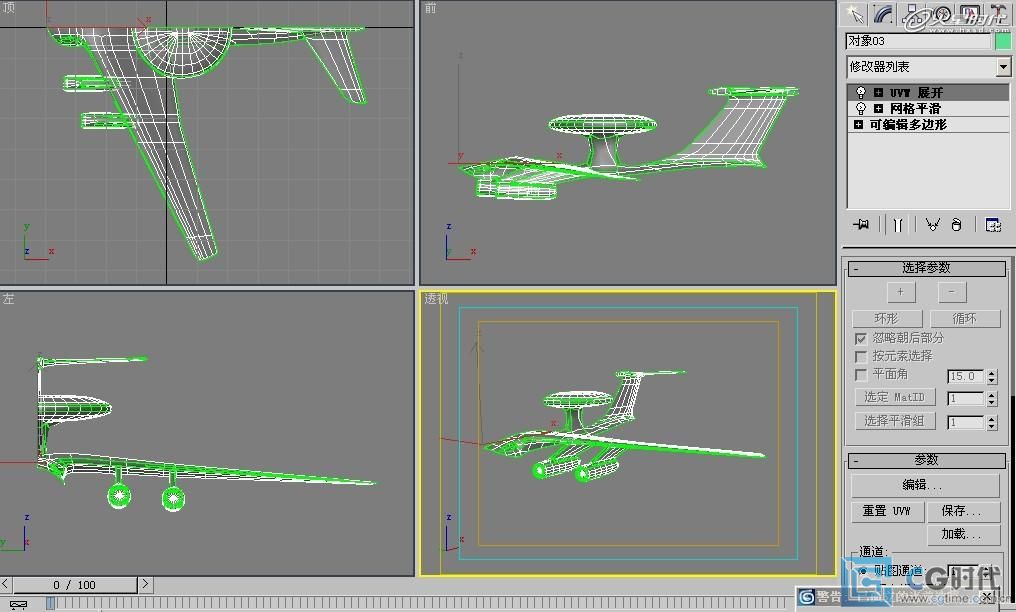Screen dimensions: 1016x612
Task: Open the Utilities hammer tab
Action: [998, 14]
